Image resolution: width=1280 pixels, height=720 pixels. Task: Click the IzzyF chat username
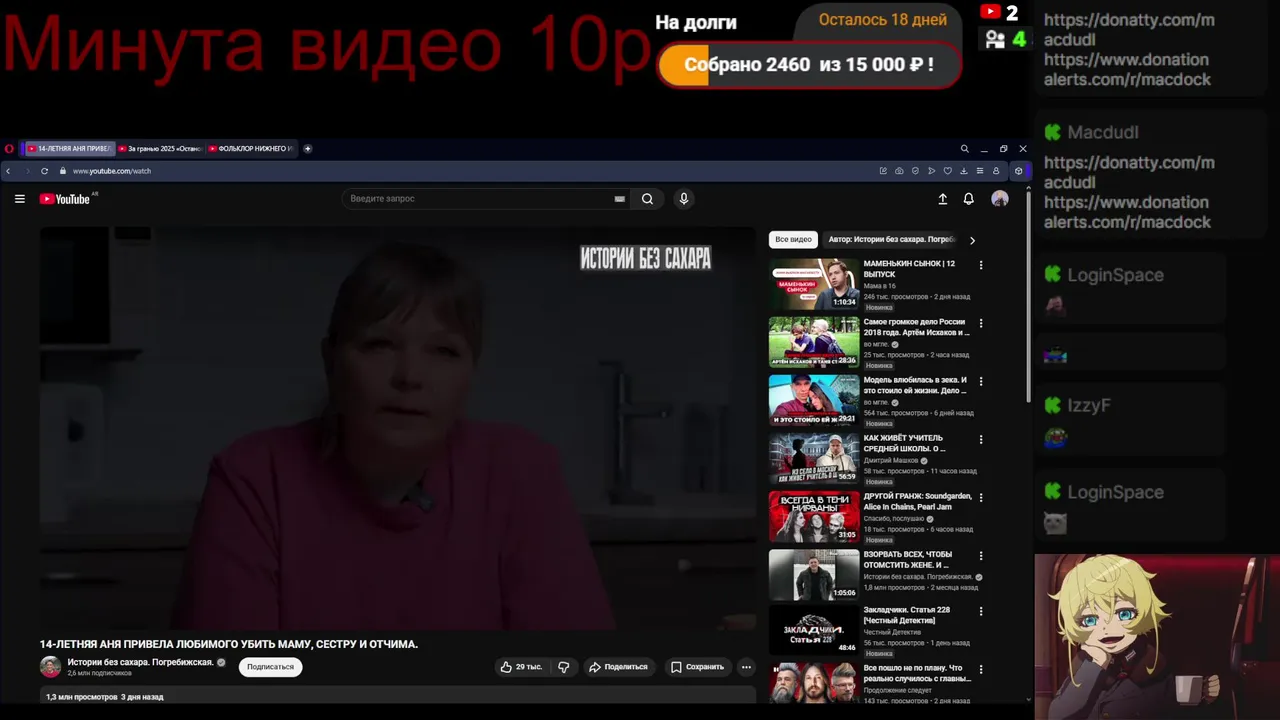pos(1088,406)
